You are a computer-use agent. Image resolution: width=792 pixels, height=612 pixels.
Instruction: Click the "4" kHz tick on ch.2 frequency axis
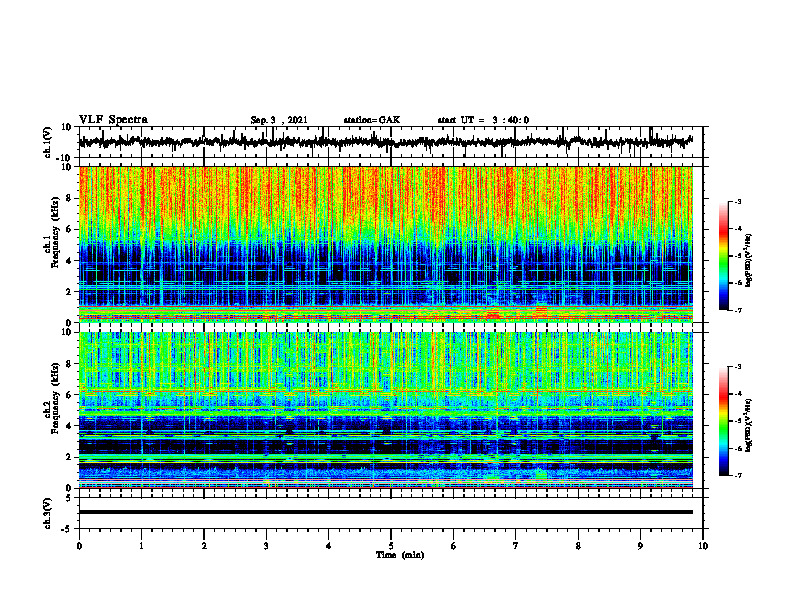(x=70, y=426)
